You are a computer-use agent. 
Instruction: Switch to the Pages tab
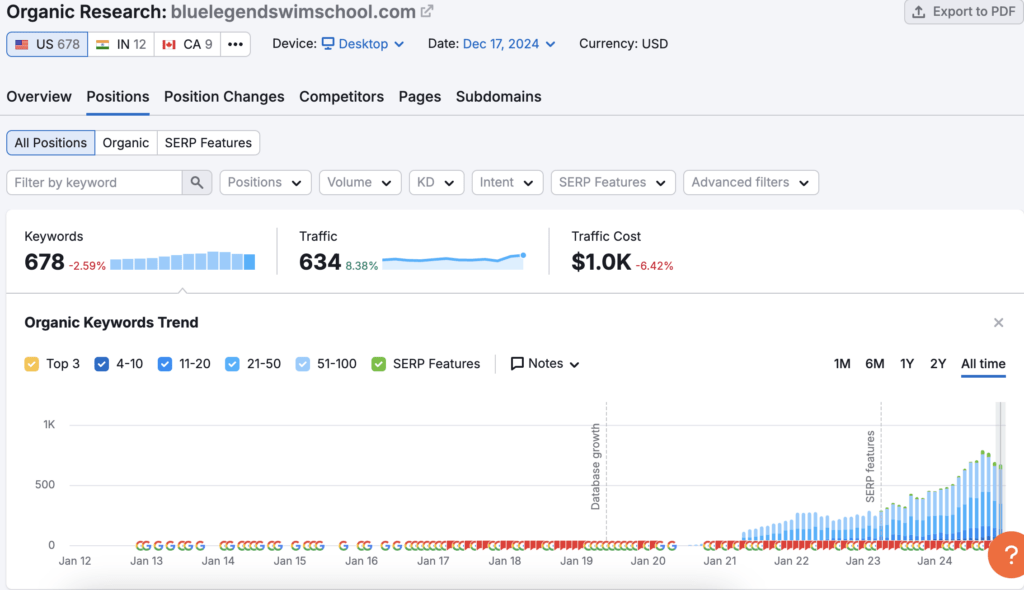pyautogui.click(x=420, y=97)
